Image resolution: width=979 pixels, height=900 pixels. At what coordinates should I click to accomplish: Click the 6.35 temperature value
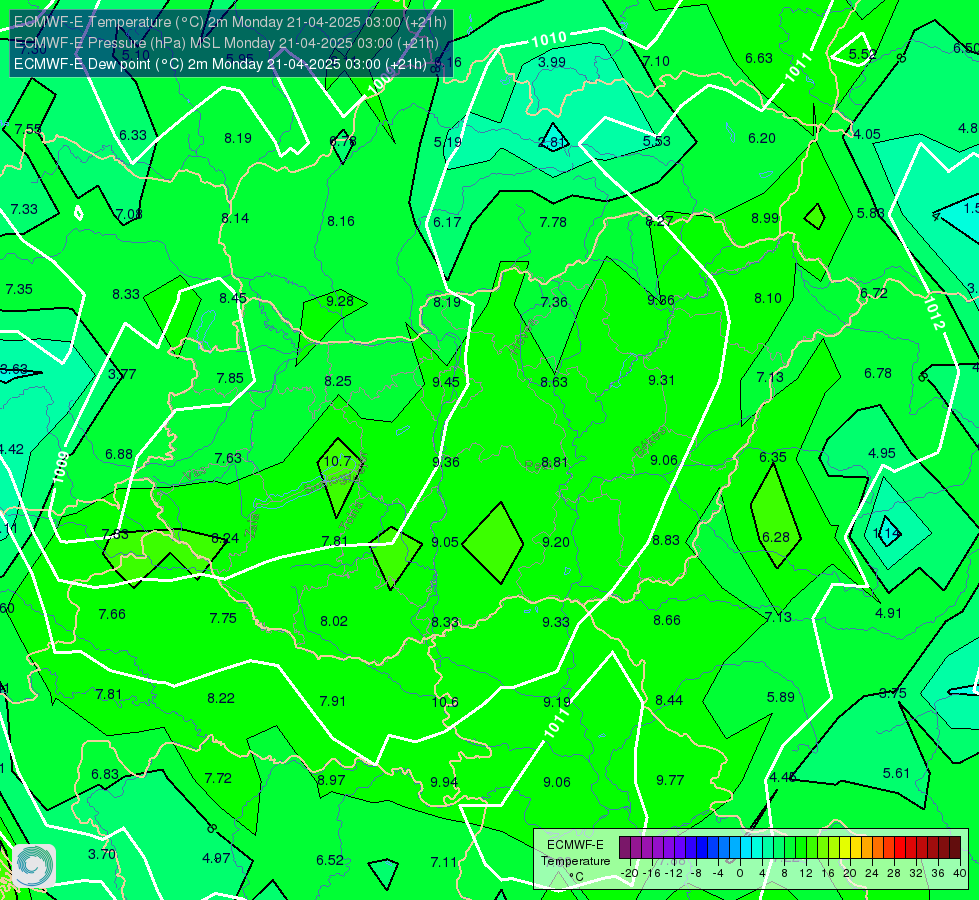(x=773, y=457)
